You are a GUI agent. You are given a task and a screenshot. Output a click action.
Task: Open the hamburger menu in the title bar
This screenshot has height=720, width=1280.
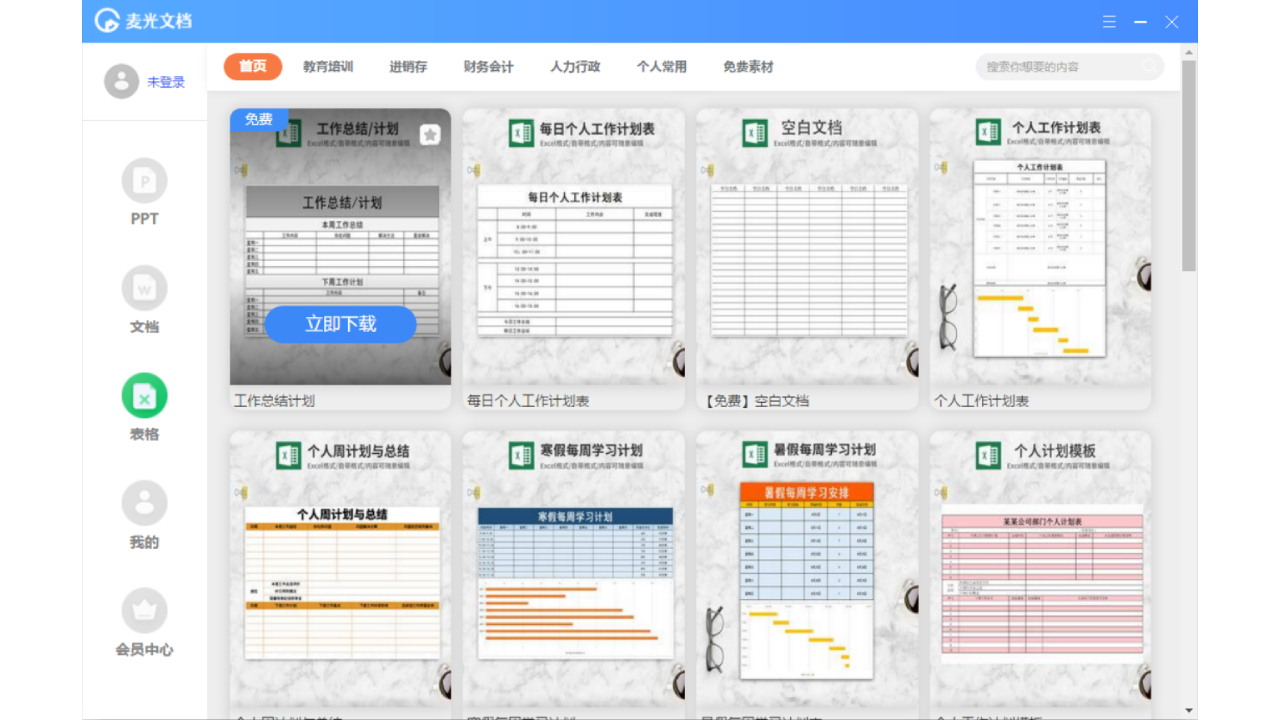[x=1108, y=21]
